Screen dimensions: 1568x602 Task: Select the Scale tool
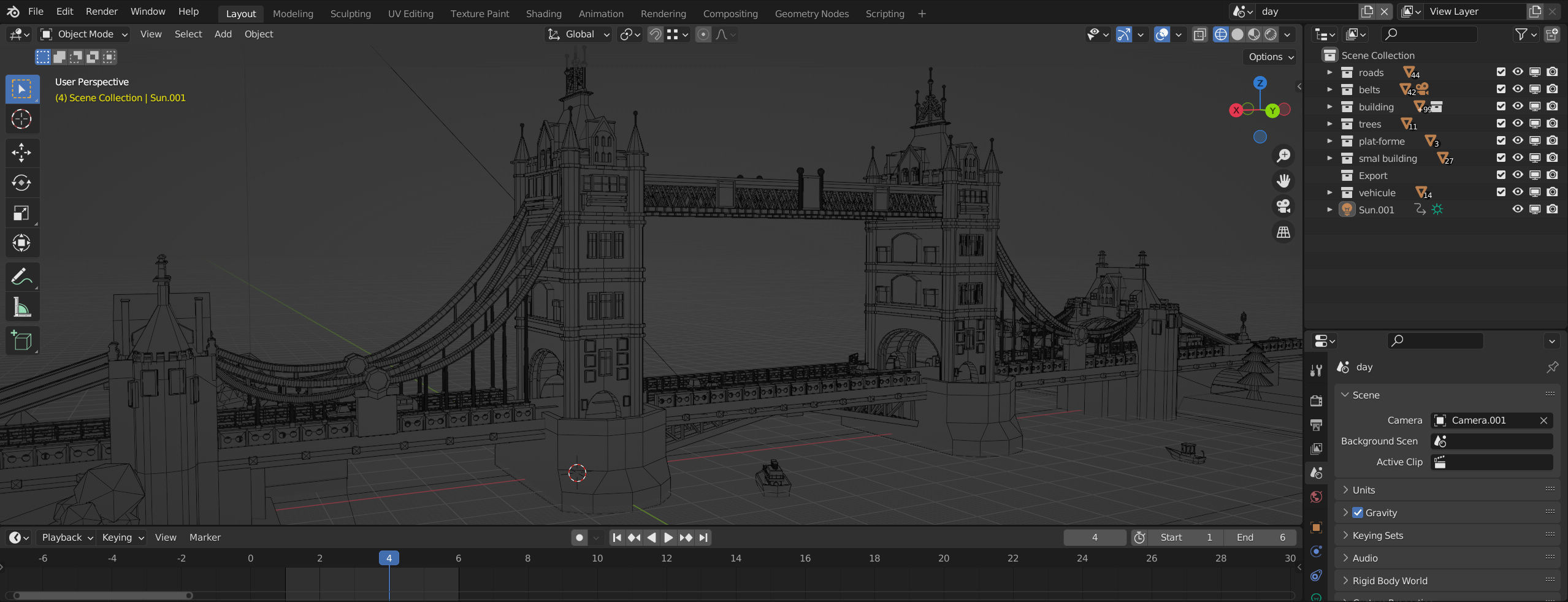[x=22, y=213]
